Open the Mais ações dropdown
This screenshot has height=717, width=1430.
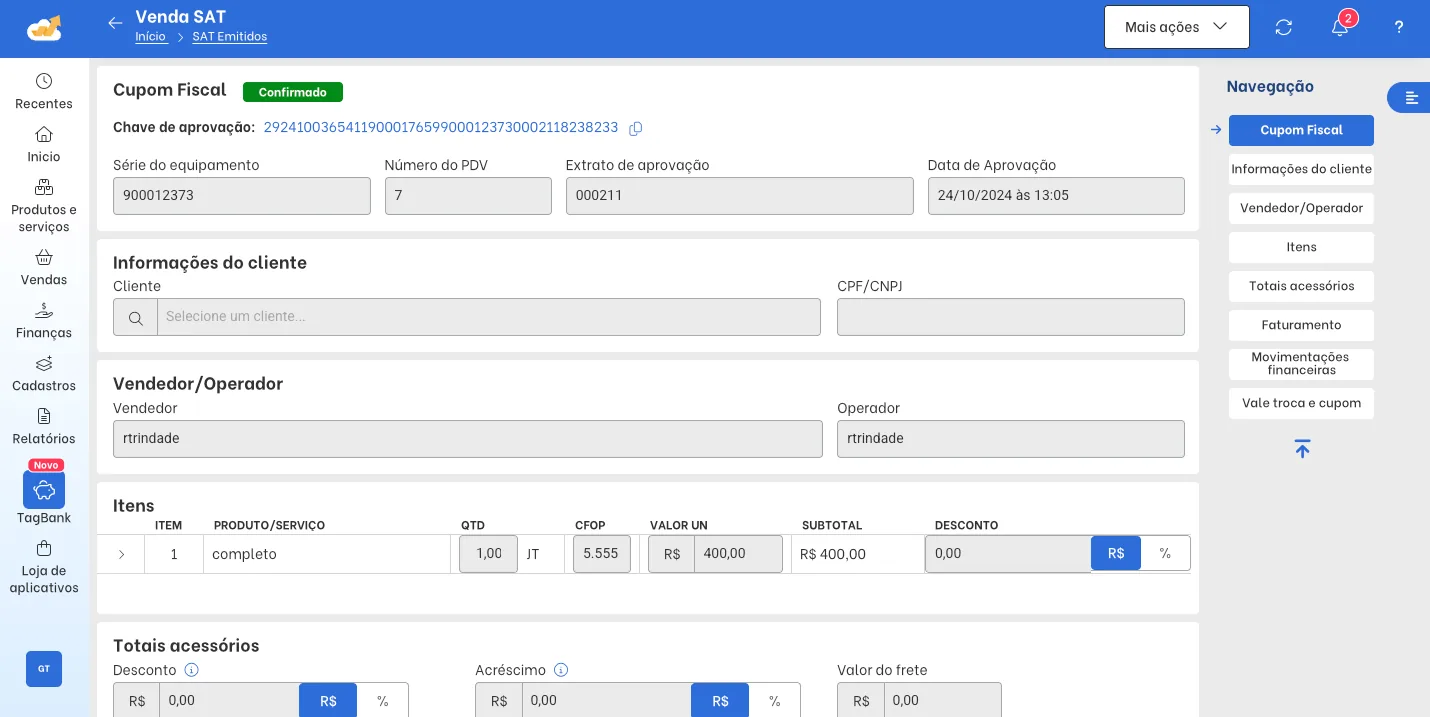point(1177,27)
